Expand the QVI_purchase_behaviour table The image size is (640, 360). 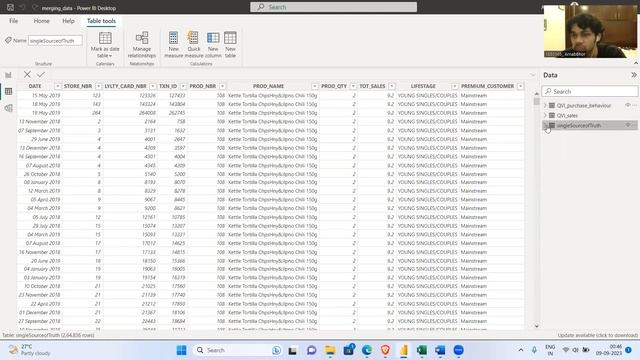pos(545,105)
